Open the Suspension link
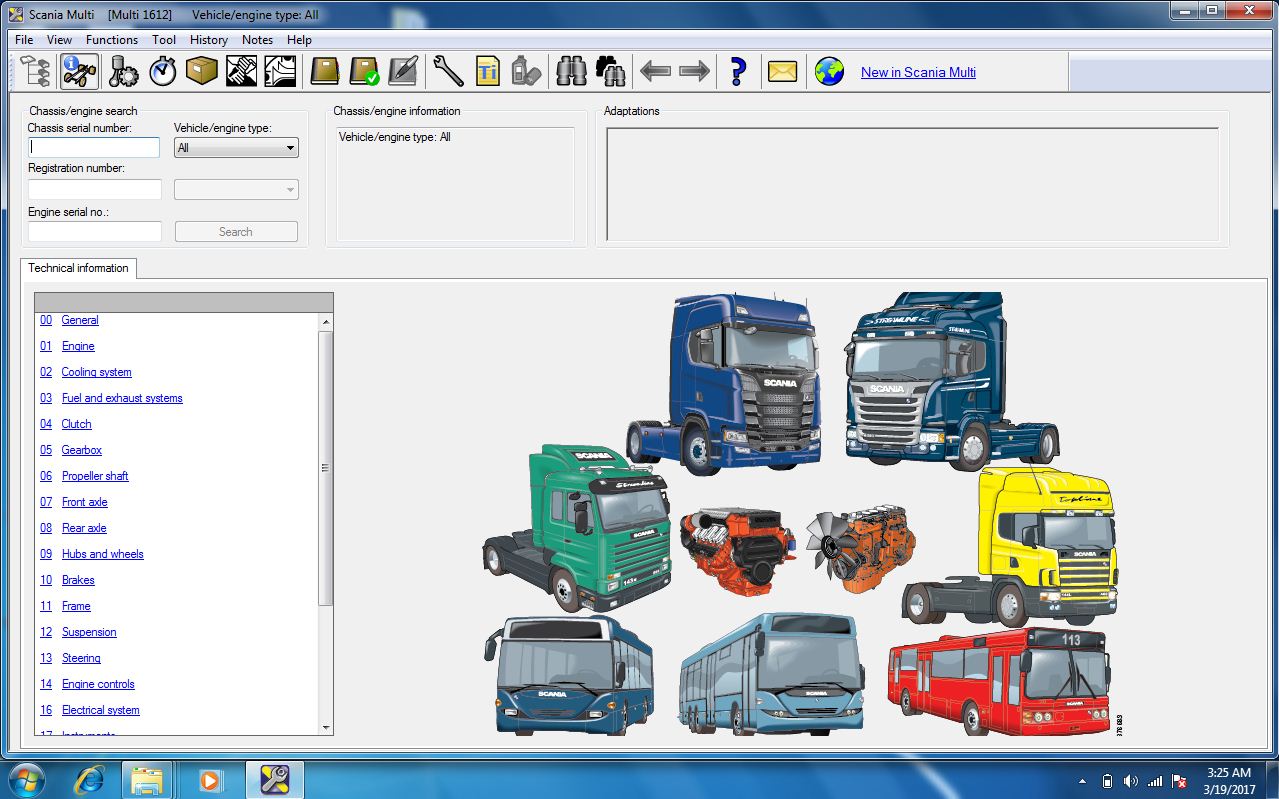1279x799 pixels. pyautogui.click(x=89, y=632)
